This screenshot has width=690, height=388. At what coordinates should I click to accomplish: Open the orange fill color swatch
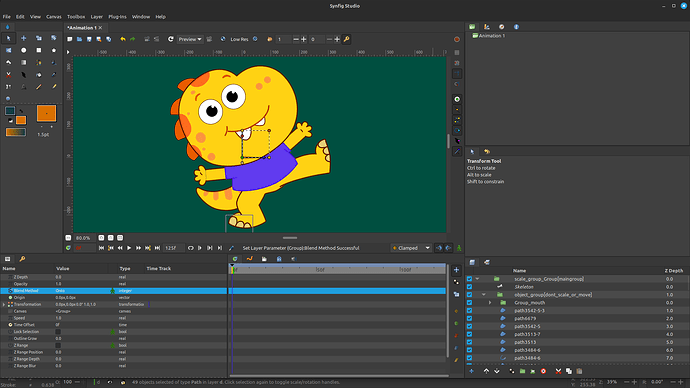tap(21, 120)
